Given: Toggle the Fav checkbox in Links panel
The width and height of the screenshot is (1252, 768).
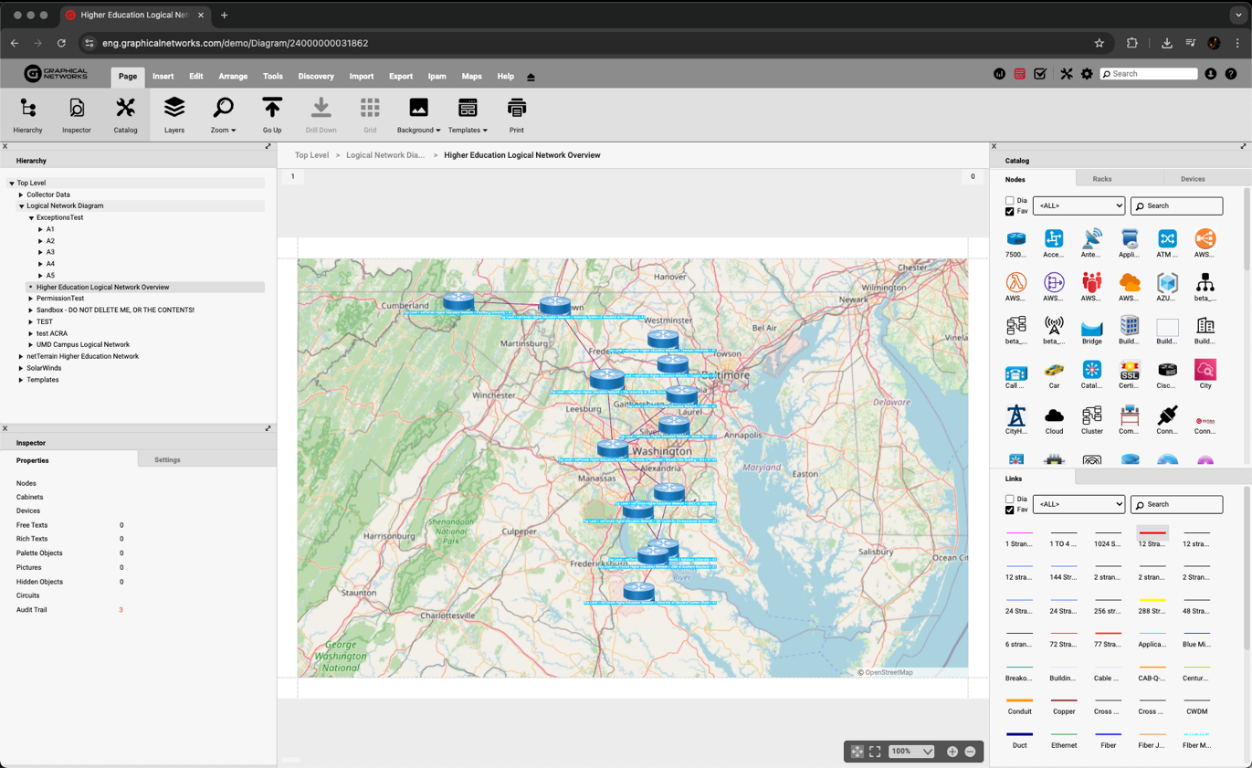Looking at the screenshot, I should pyautogui.click(x=1009, y=510).
